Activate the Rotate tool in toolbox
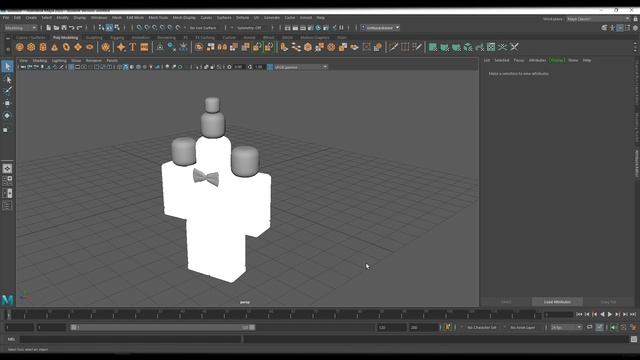The height and width of the screenshot is (360, 640). tap(7, 116)
